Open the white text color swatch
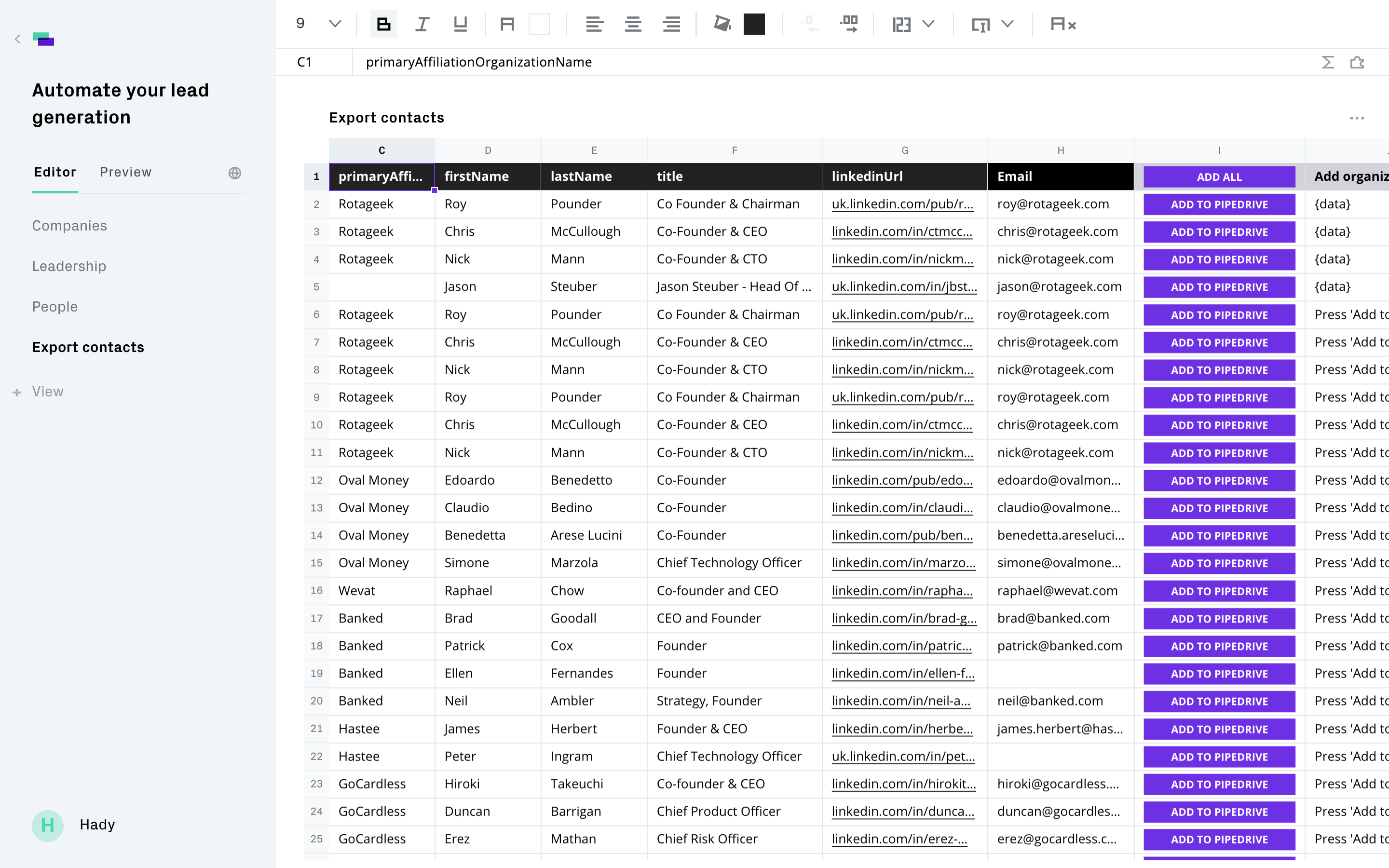The width and height of the screenshot is (1389, 868). coord(539,24)
